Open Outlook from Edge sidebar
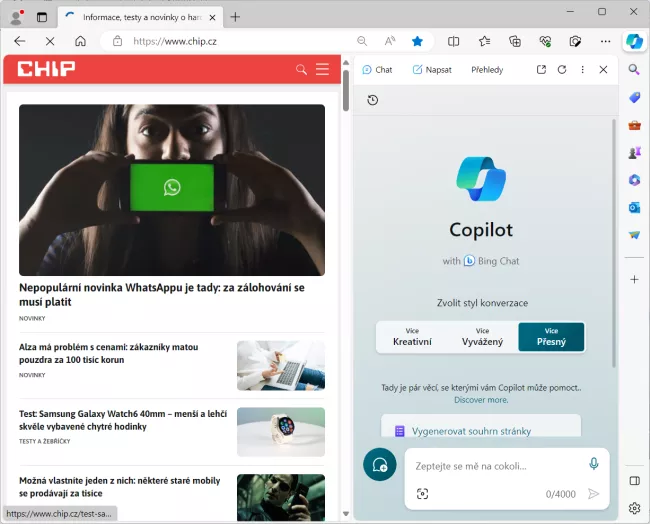This screenshot has width=650, height=524. pyautogui.click(x=634, y=207)
